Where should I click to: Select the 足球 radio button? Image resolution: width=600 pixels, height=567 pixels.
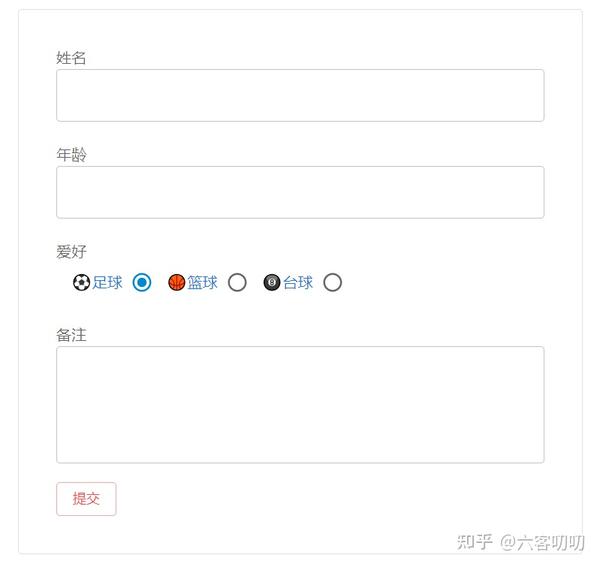tap(142, 283)
